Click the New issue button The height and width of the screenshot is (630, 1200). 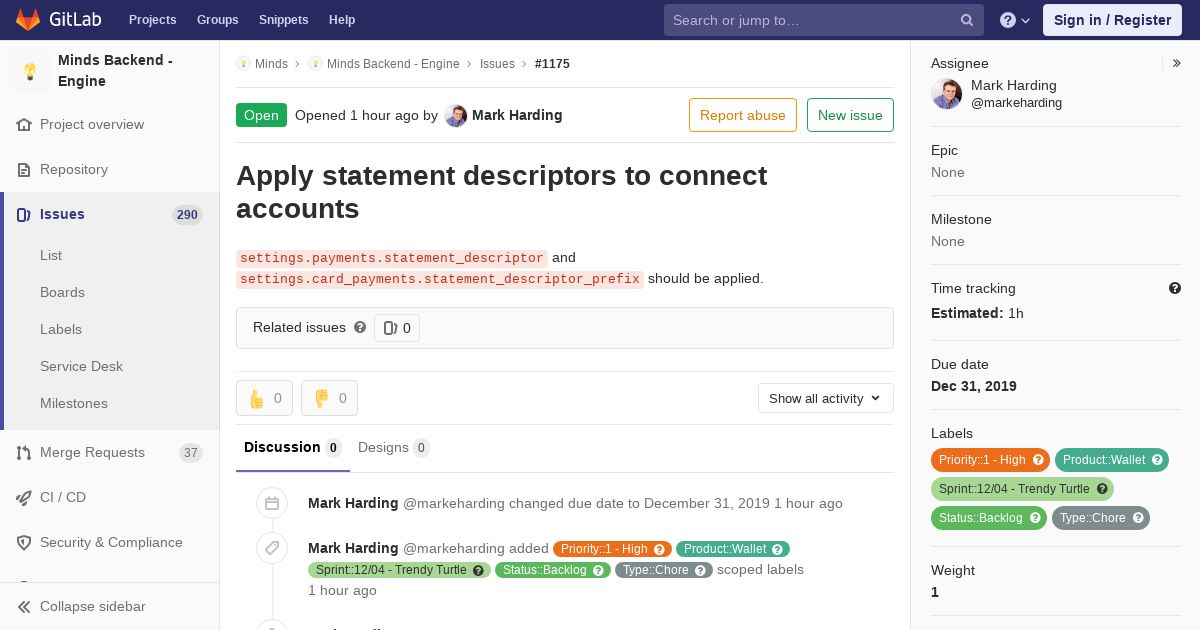tap(850, 115)
